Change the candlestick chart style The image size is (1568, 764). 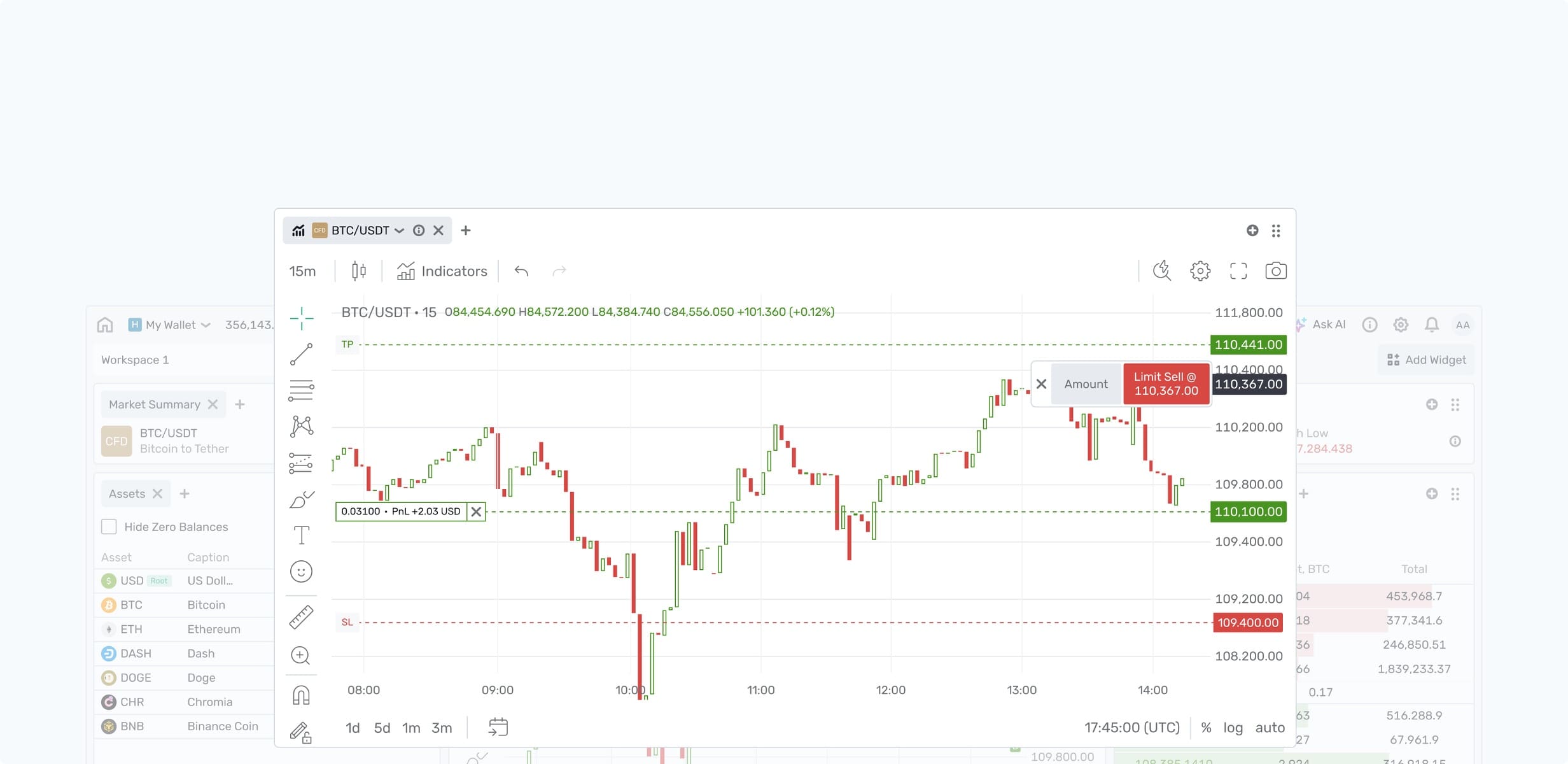click(359, 271)
